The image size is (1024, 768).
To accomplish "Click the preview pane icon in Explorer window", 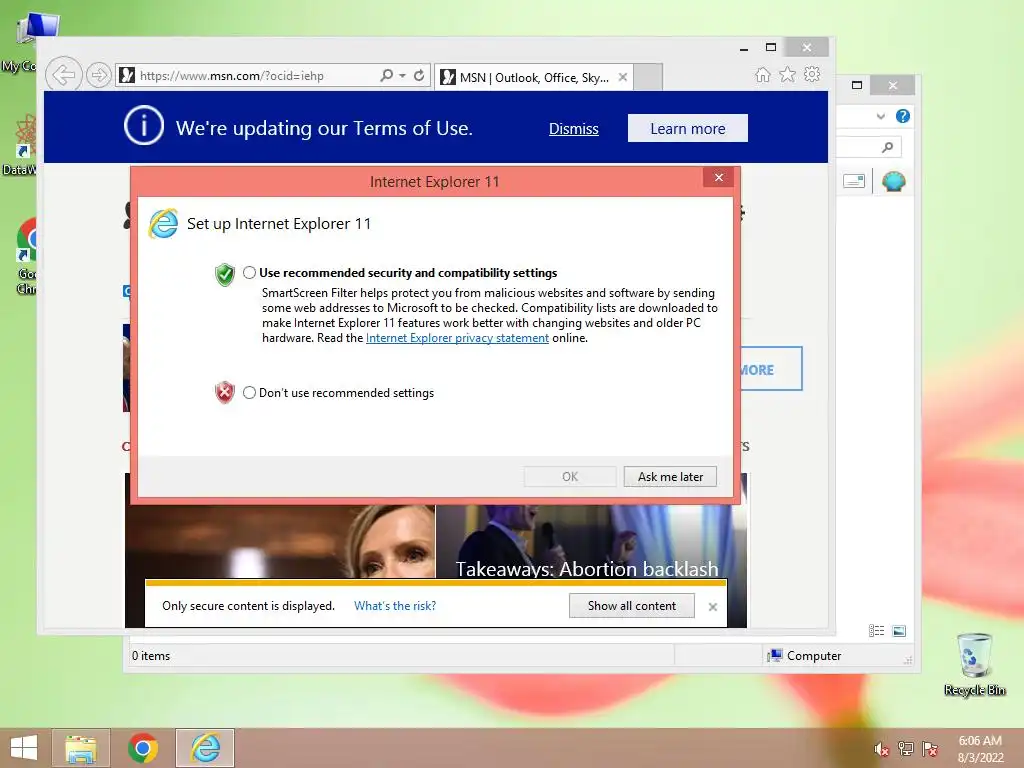I will [854, 181].
